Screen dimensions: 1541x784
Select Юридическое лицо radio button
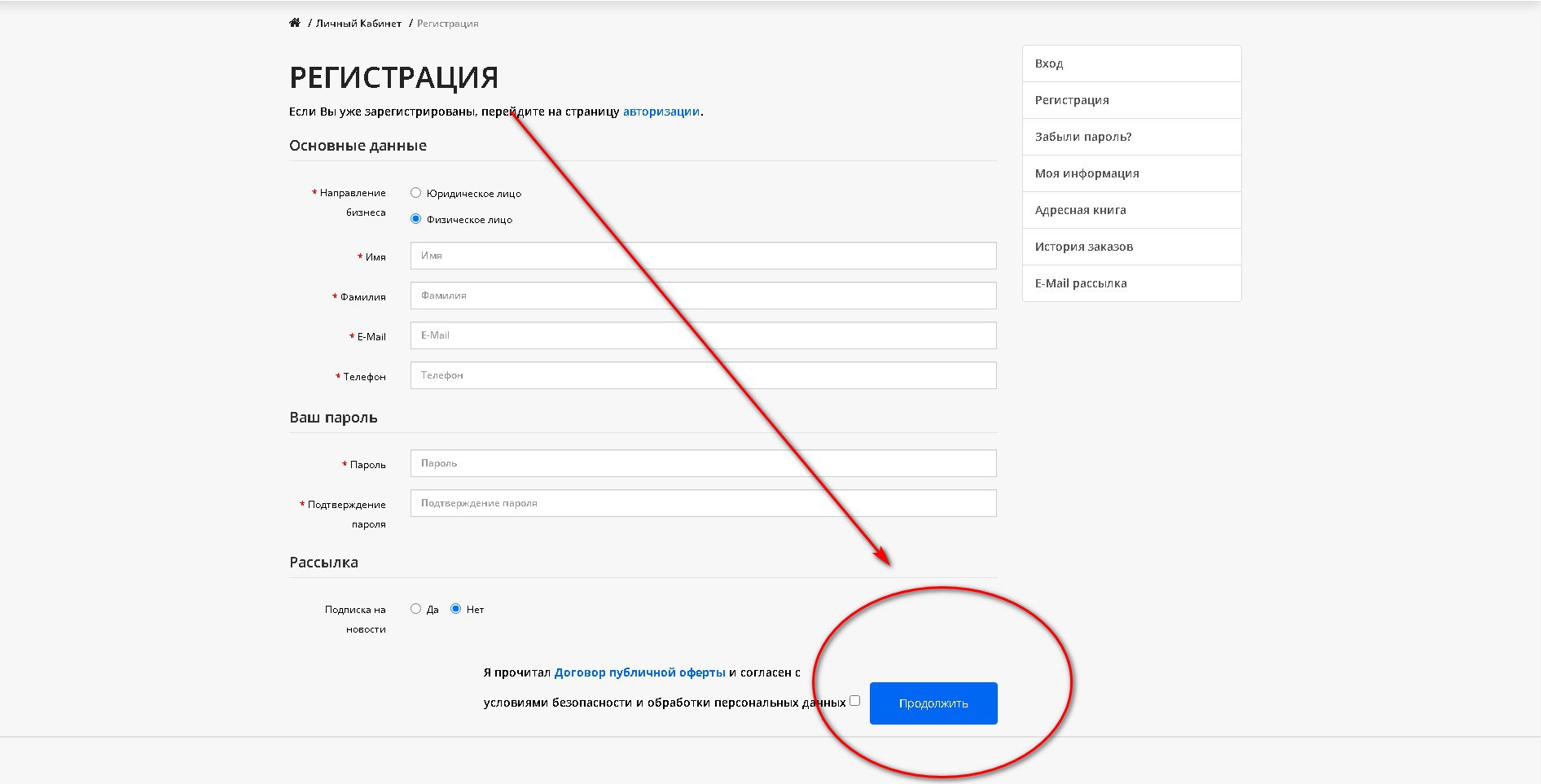[x=415, y=193]
